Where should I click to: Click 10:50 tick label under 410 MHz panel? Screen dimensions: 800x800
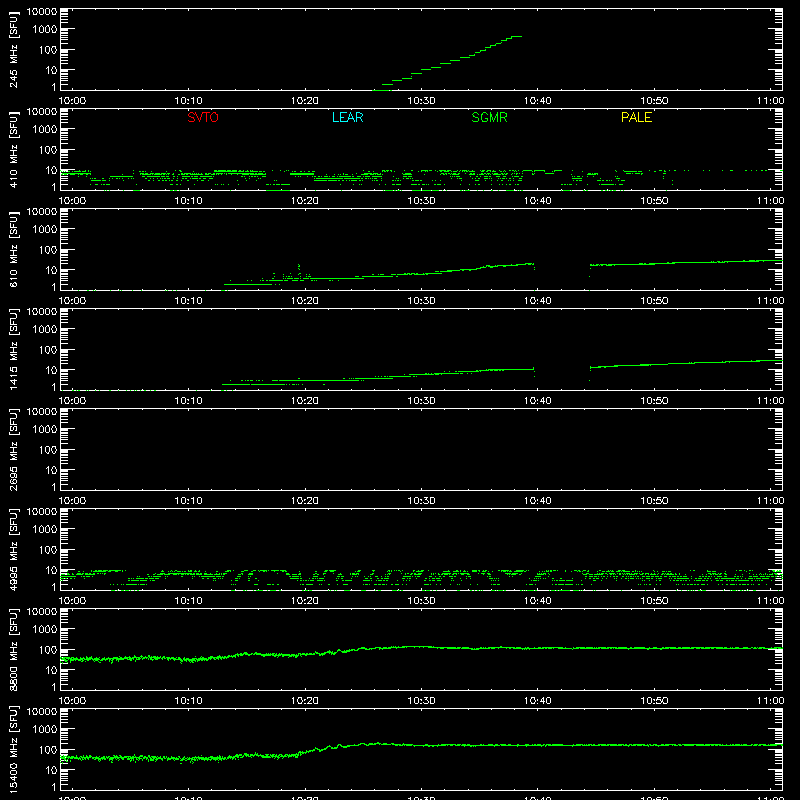[654, 201]
